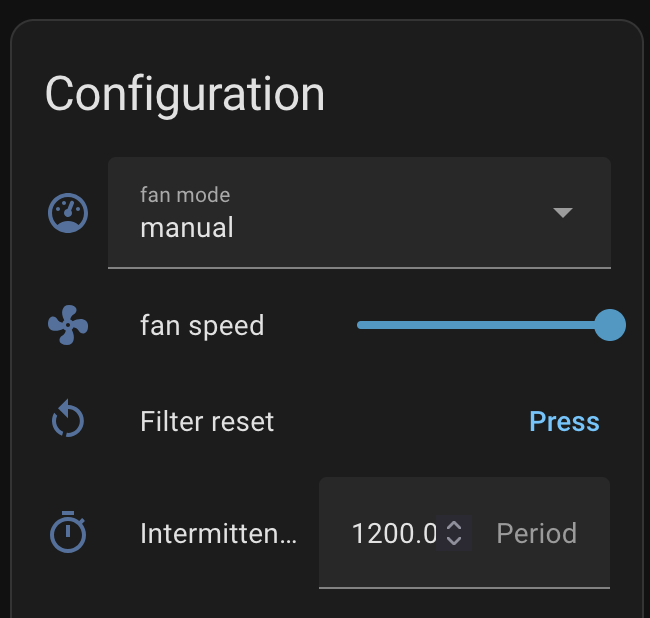The height and width of the screenshot is (618, 650).
Task: Click the "fan speed" row label
Action: coord(202,325)
